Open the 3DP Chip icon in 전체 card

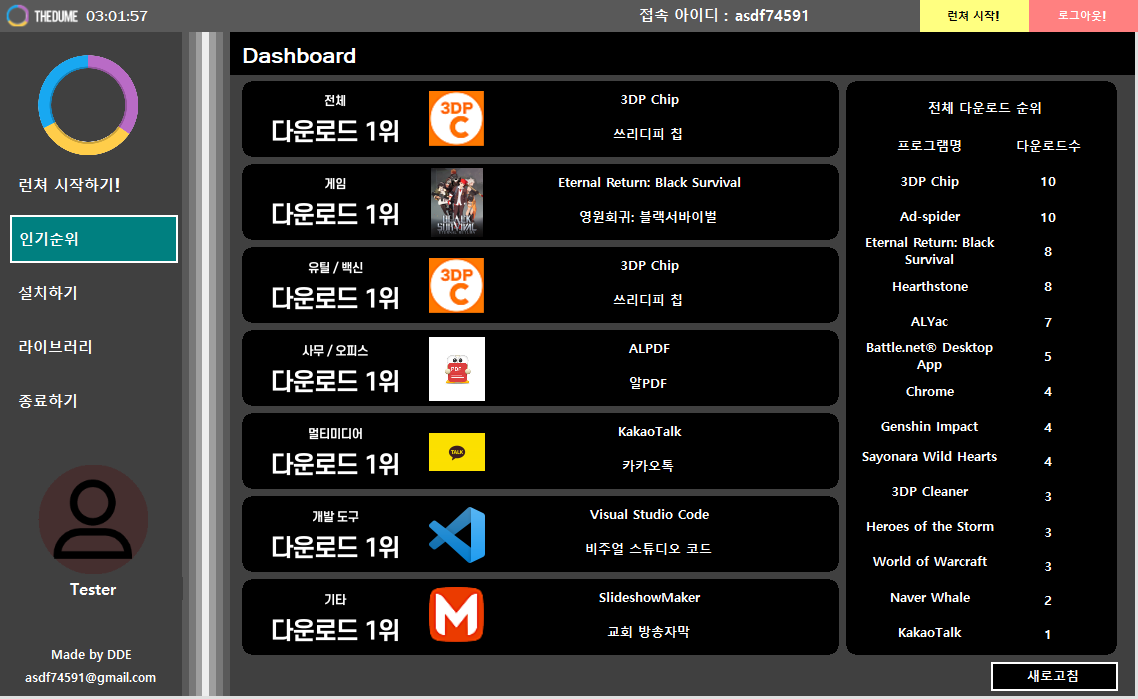click(x=456, y=118)
